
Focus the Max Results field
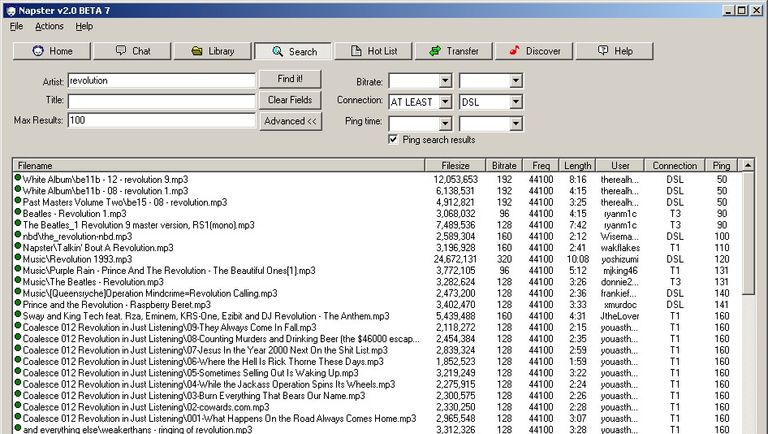tap(162, 121)
